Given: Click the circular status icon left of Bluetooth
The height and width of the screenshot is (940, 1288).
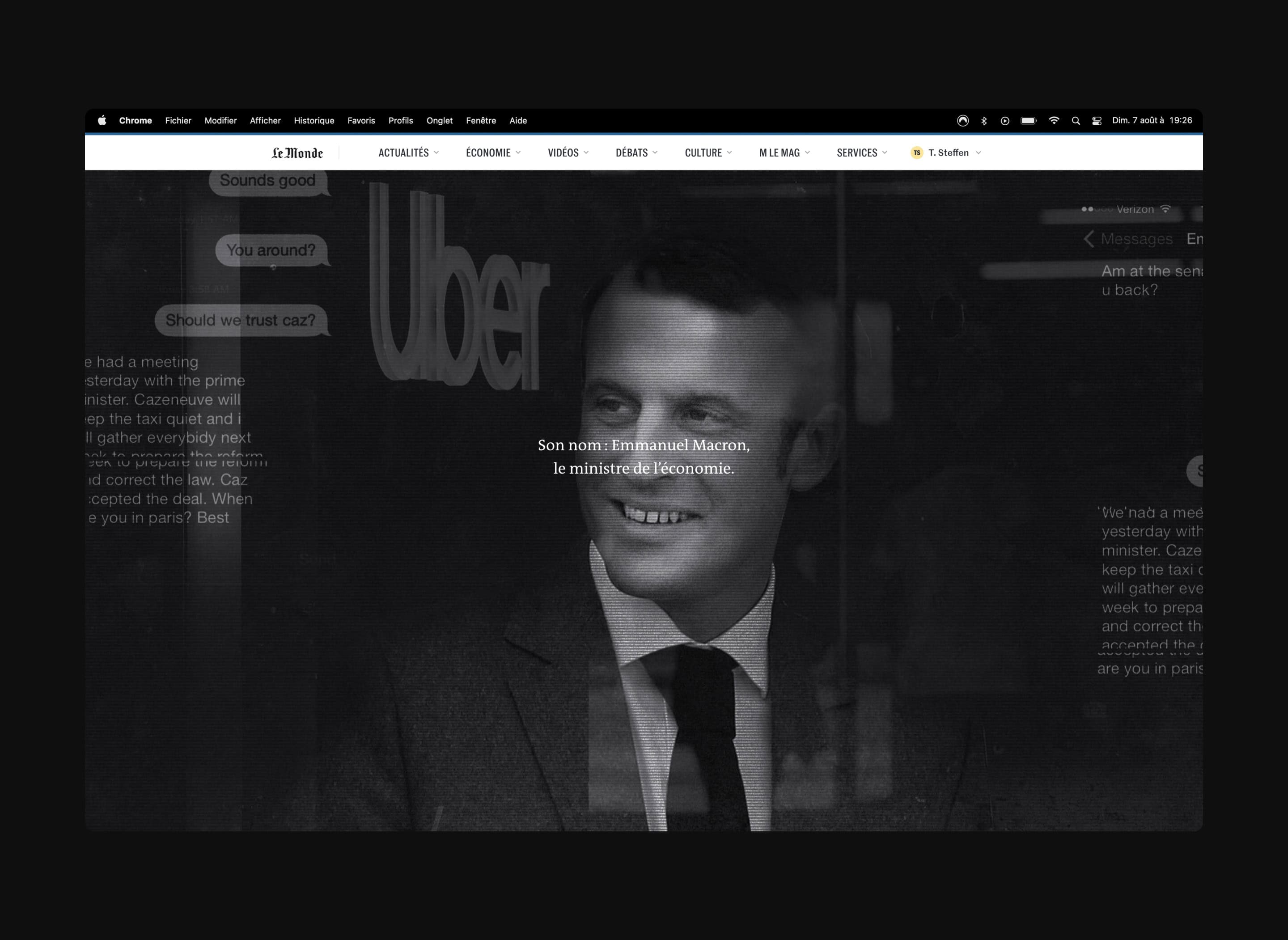Looking at the screenshot, I should (x=962, y=121).
